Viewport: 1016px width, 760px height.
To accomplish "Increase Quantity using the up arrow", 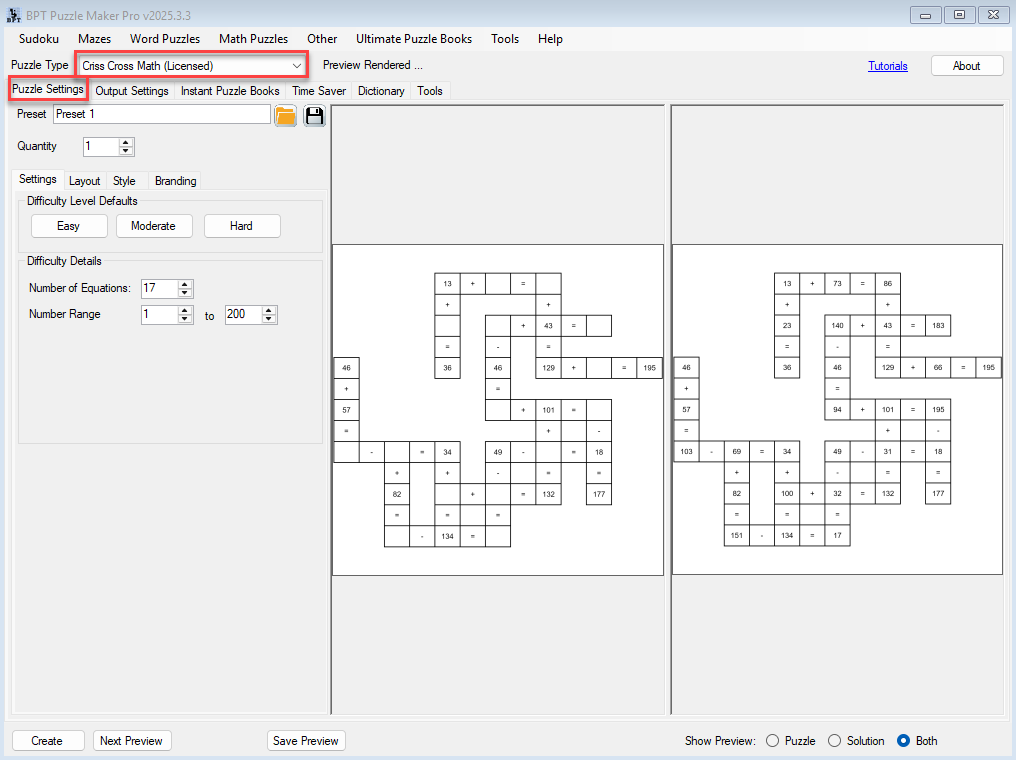I will [126, 143].
